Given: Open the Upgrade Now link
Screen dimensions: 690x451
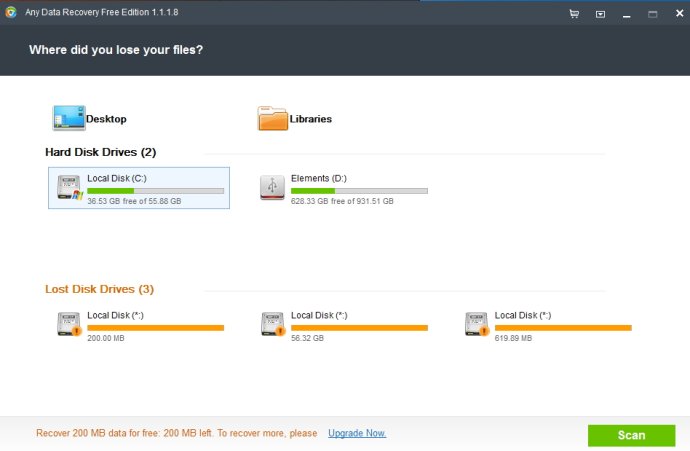Looking at the screenshot, I should 357,433.
